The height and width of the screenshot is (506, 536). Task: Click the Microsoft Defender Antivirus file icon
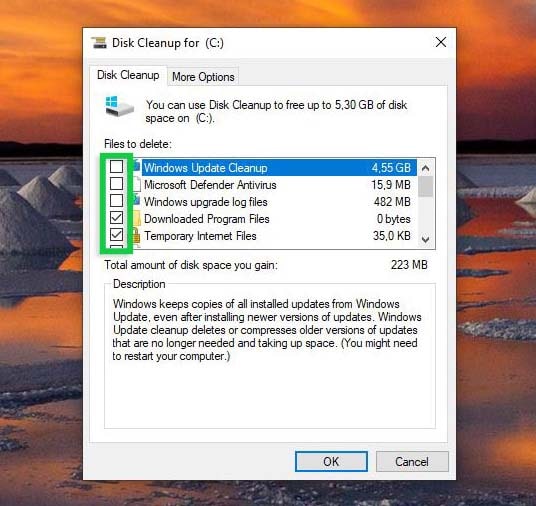tap(137, 184)
